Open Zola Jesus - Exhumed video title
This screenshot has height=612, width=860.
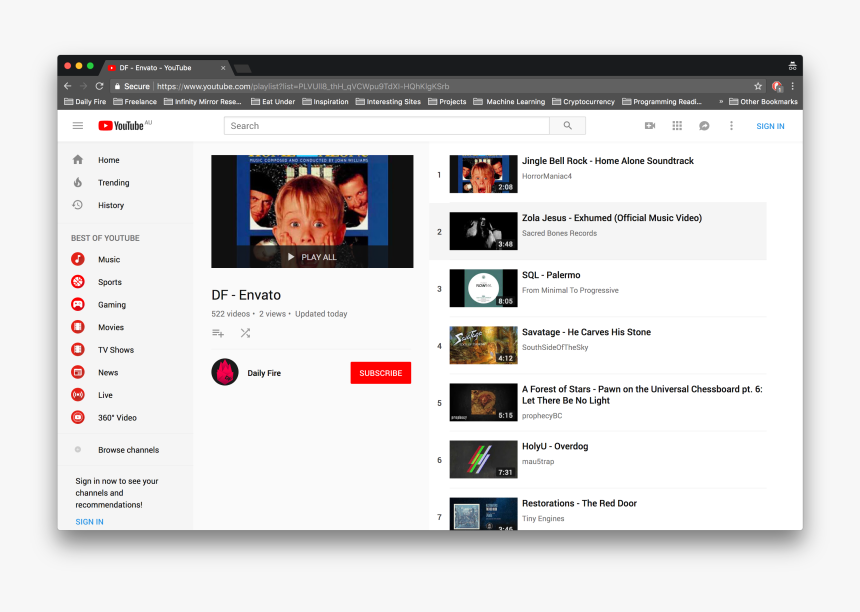point(612,218)
